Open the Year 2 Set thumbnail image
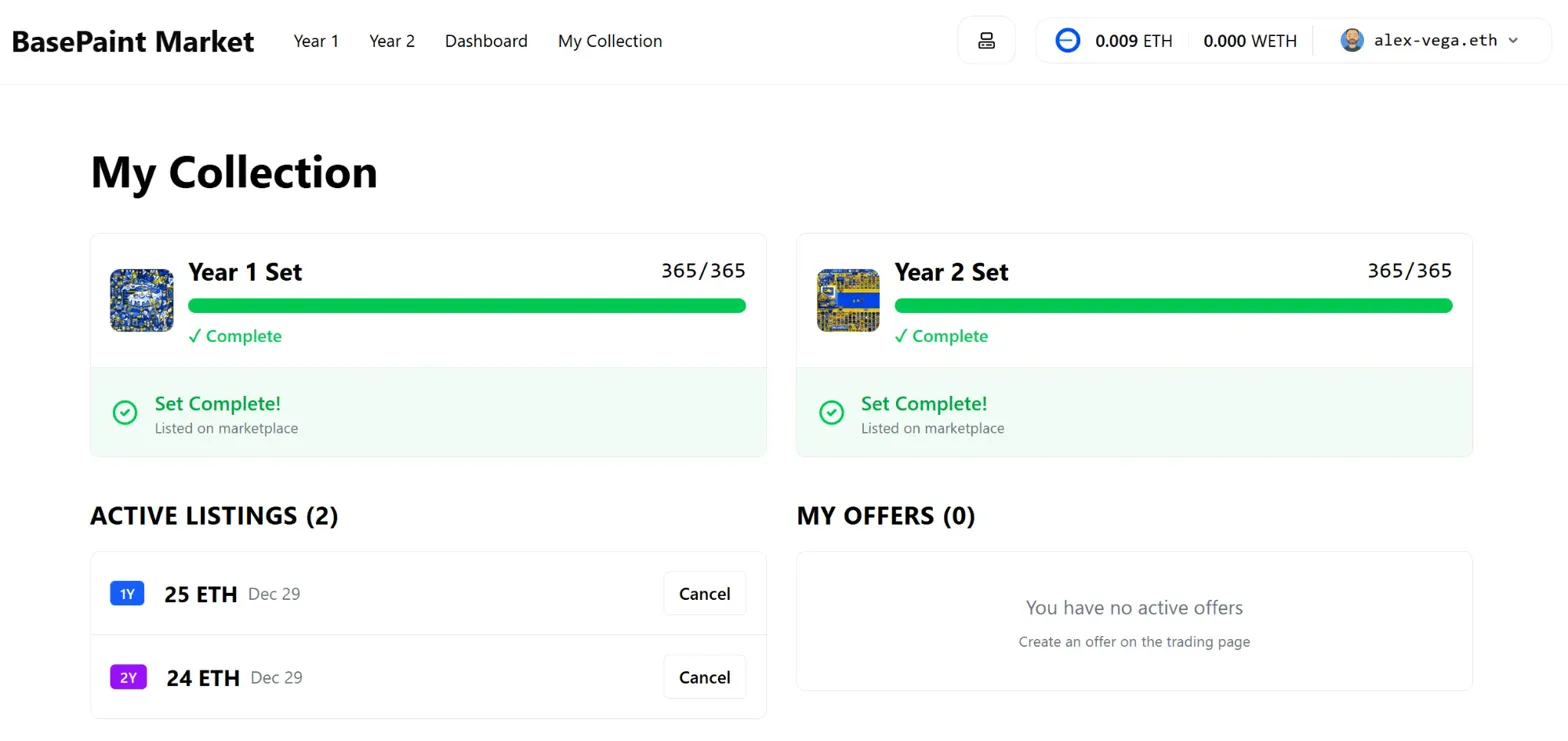 click(848, 300)
